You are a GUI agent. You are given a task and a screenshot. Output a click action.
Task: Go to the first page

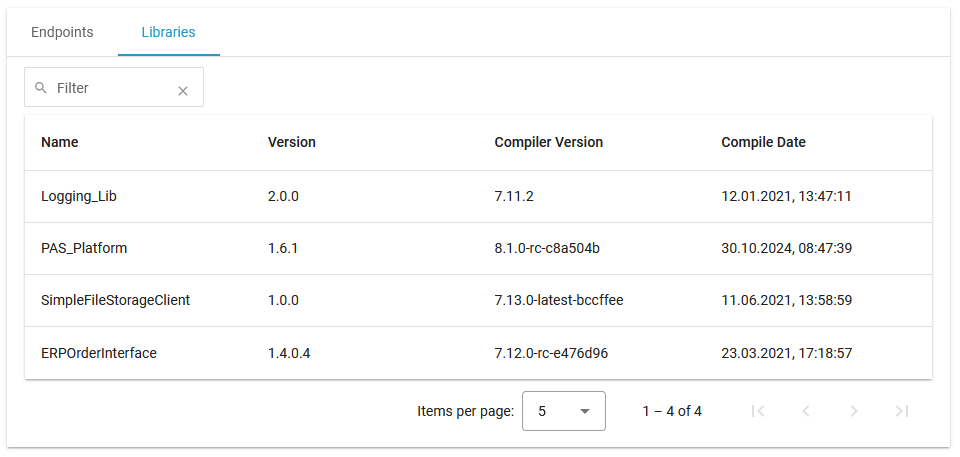pyautogui.click(x=758, y=411)
